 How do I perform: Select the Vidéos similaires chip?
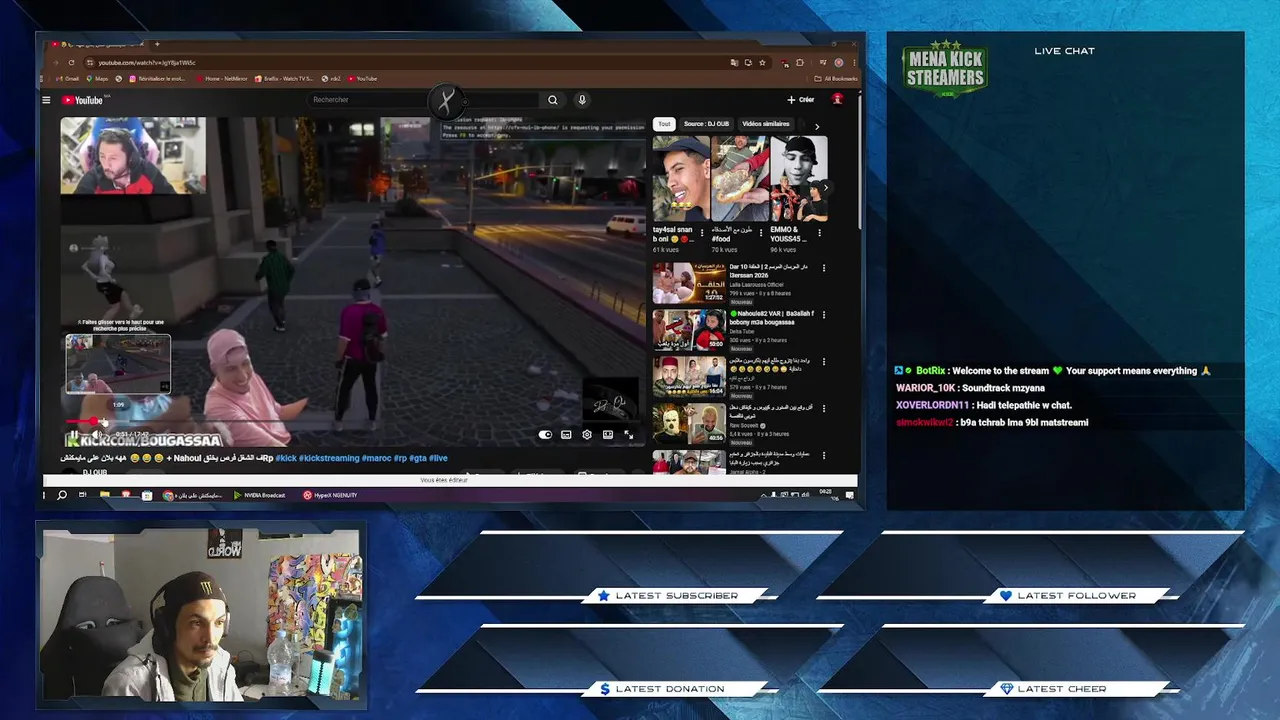(766, 124)
